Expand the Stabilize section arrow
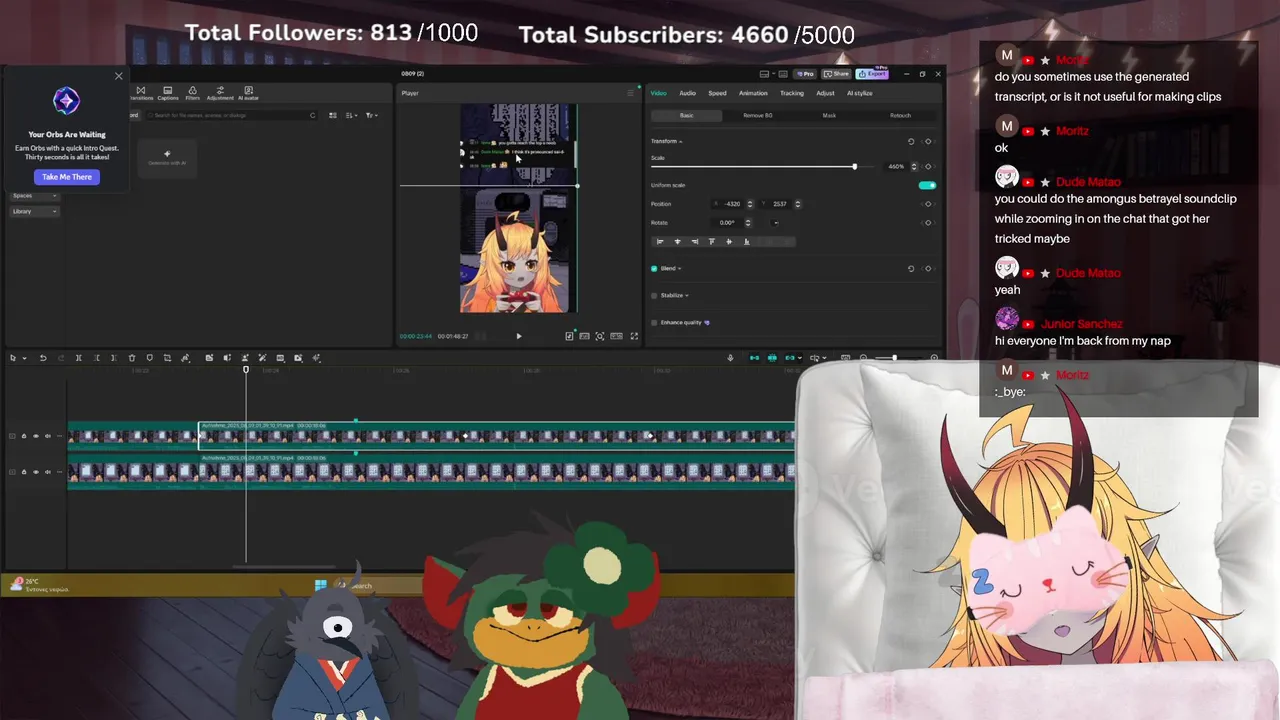 pyautogui.click(x=687, y=295)
